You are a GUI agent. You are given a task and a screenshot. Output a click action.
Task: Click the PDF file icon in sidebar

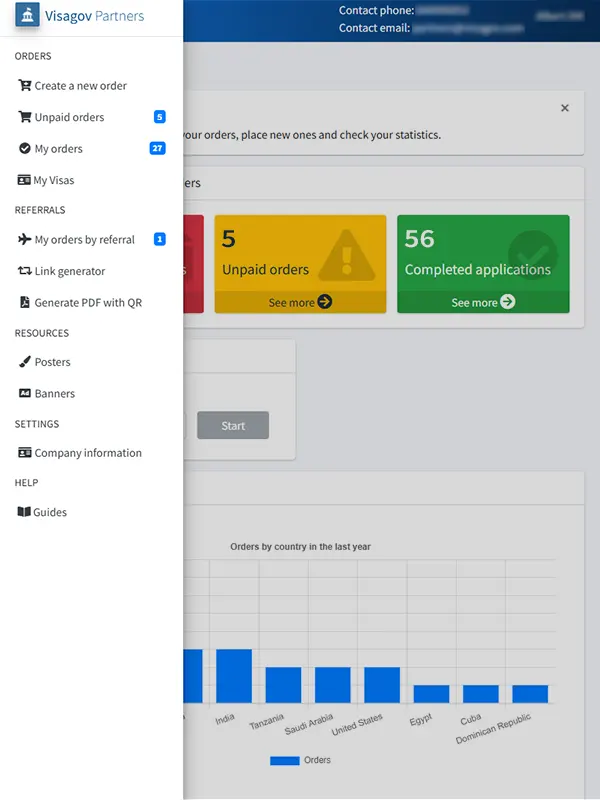(25, 302)
